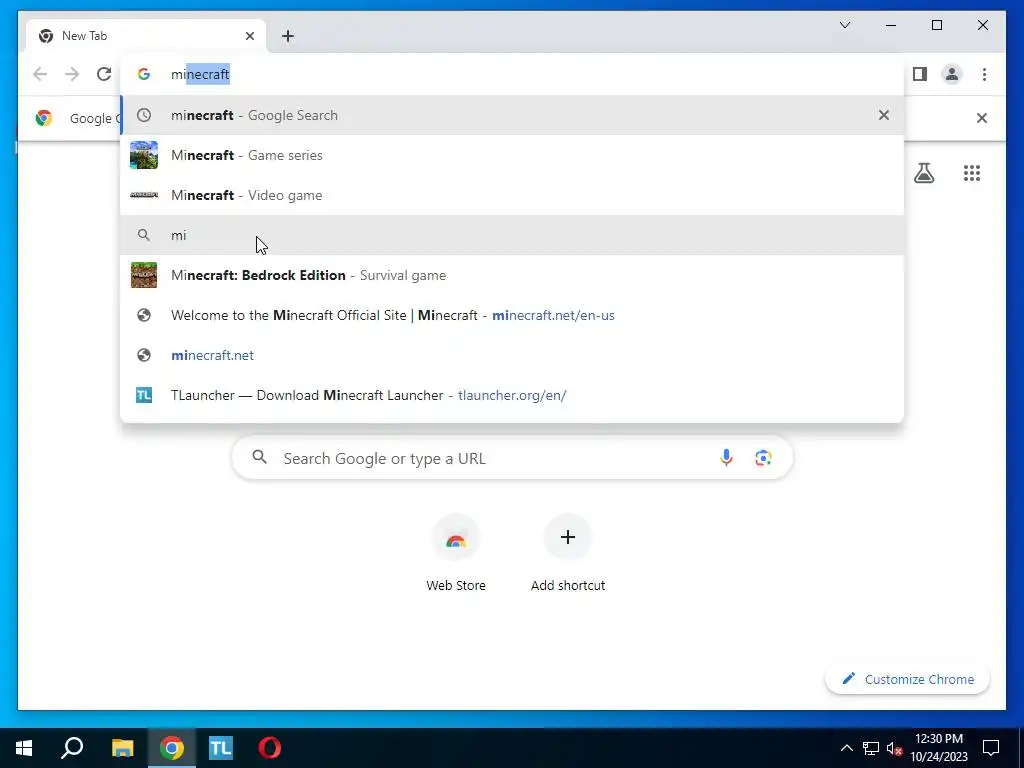Open the Google apps grid
Image resolution: width=1024 pixels, height=768 pixels.
click(972, 173)
